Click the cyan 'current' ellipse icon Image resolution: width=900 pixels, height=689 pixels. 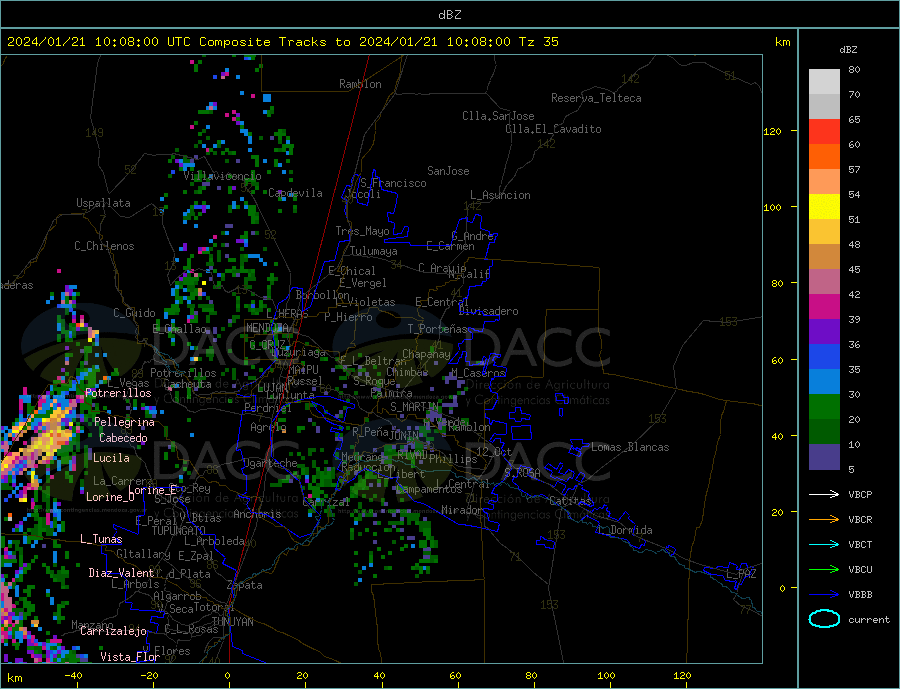[824, 619]
